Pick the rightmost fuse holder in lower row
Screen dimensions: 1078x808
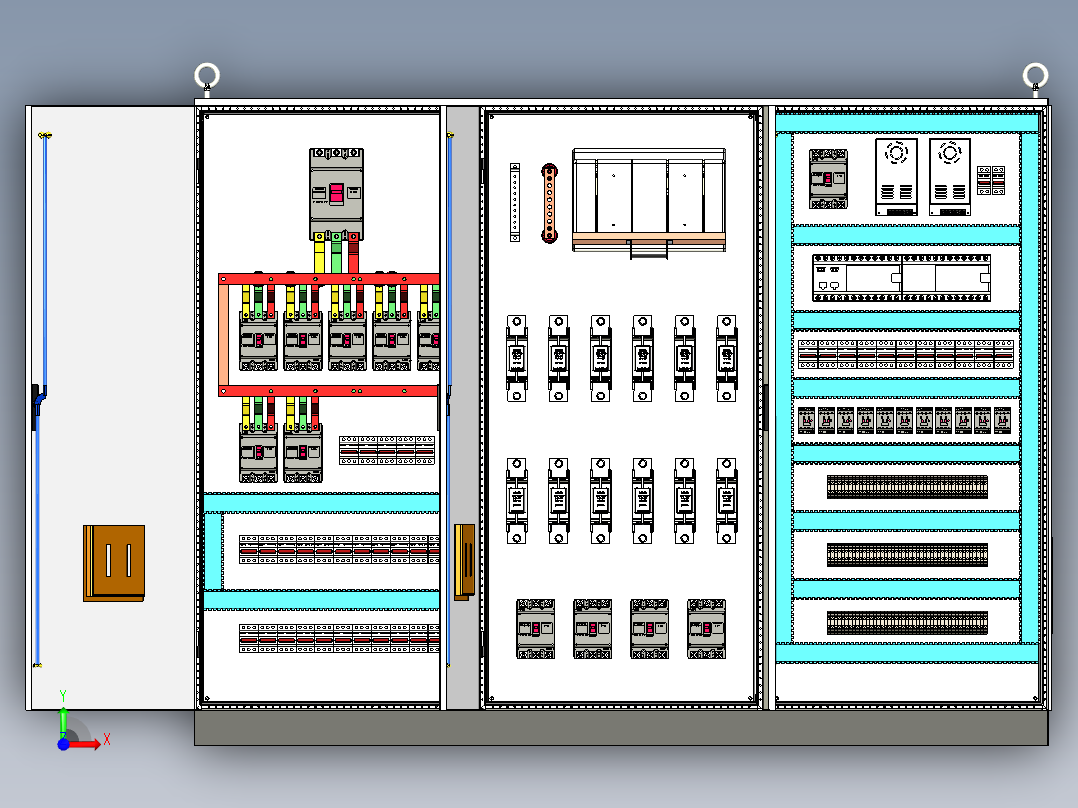click(x=727, y=501)
